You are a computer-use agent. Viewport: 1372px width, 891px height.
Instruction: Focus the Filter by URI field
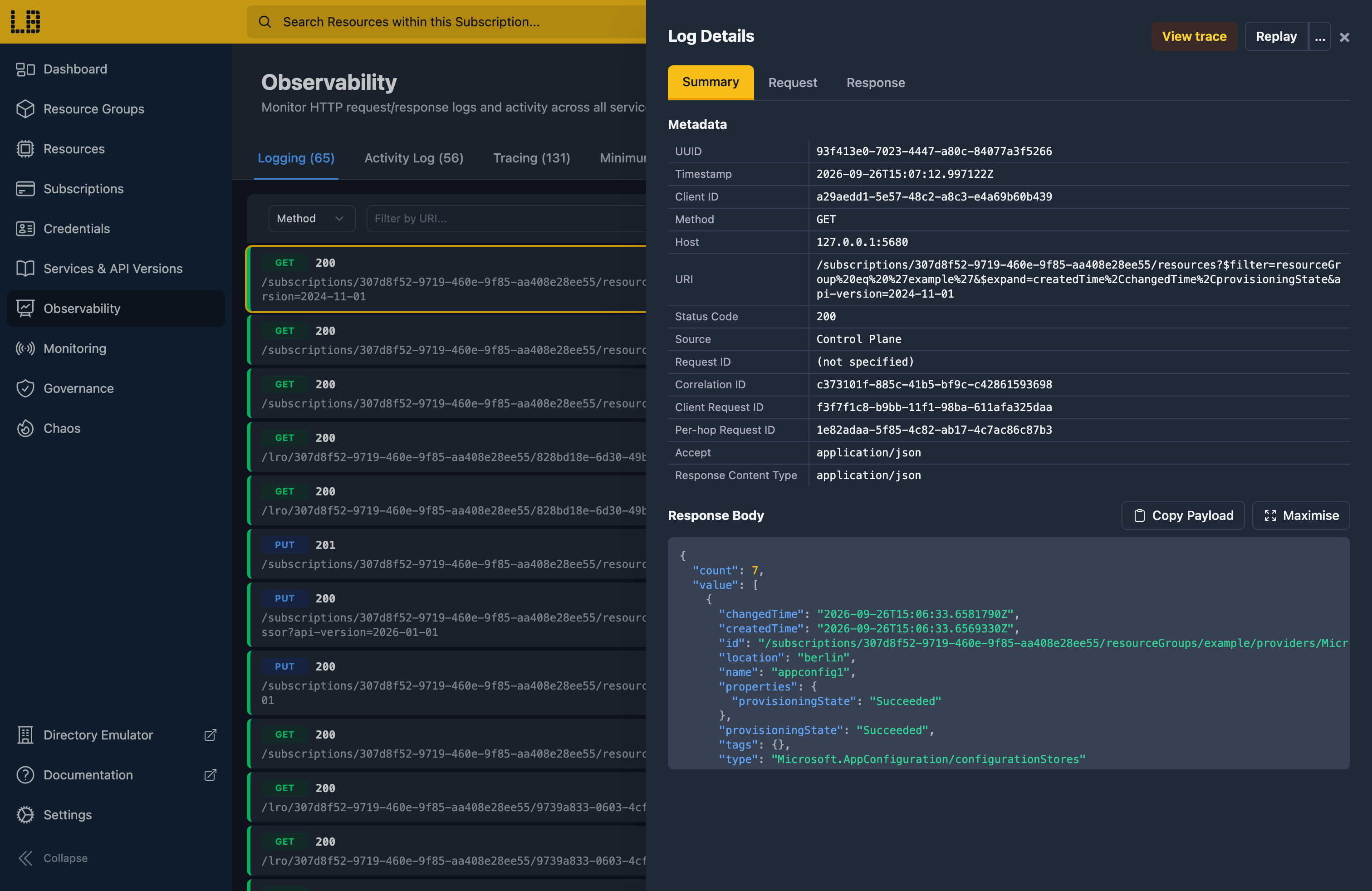click(x=506, y=218)
